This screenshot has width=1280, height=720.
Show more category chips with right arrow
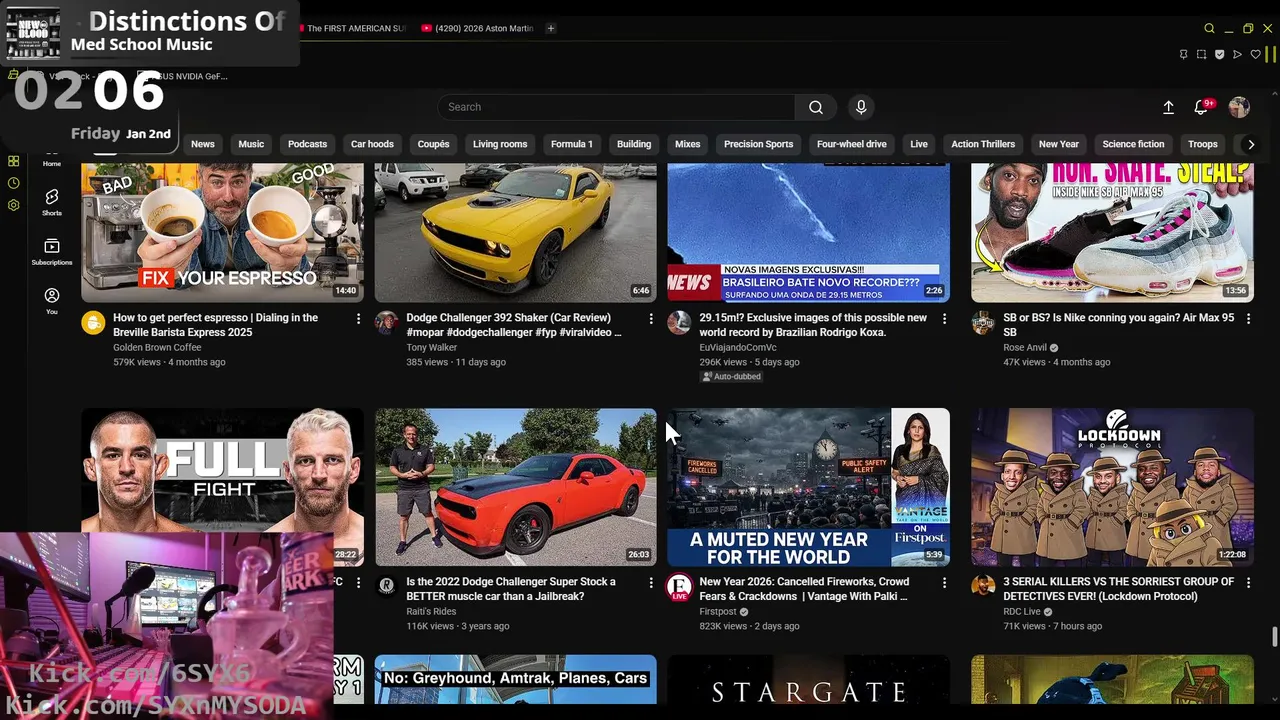point(1250,144)
